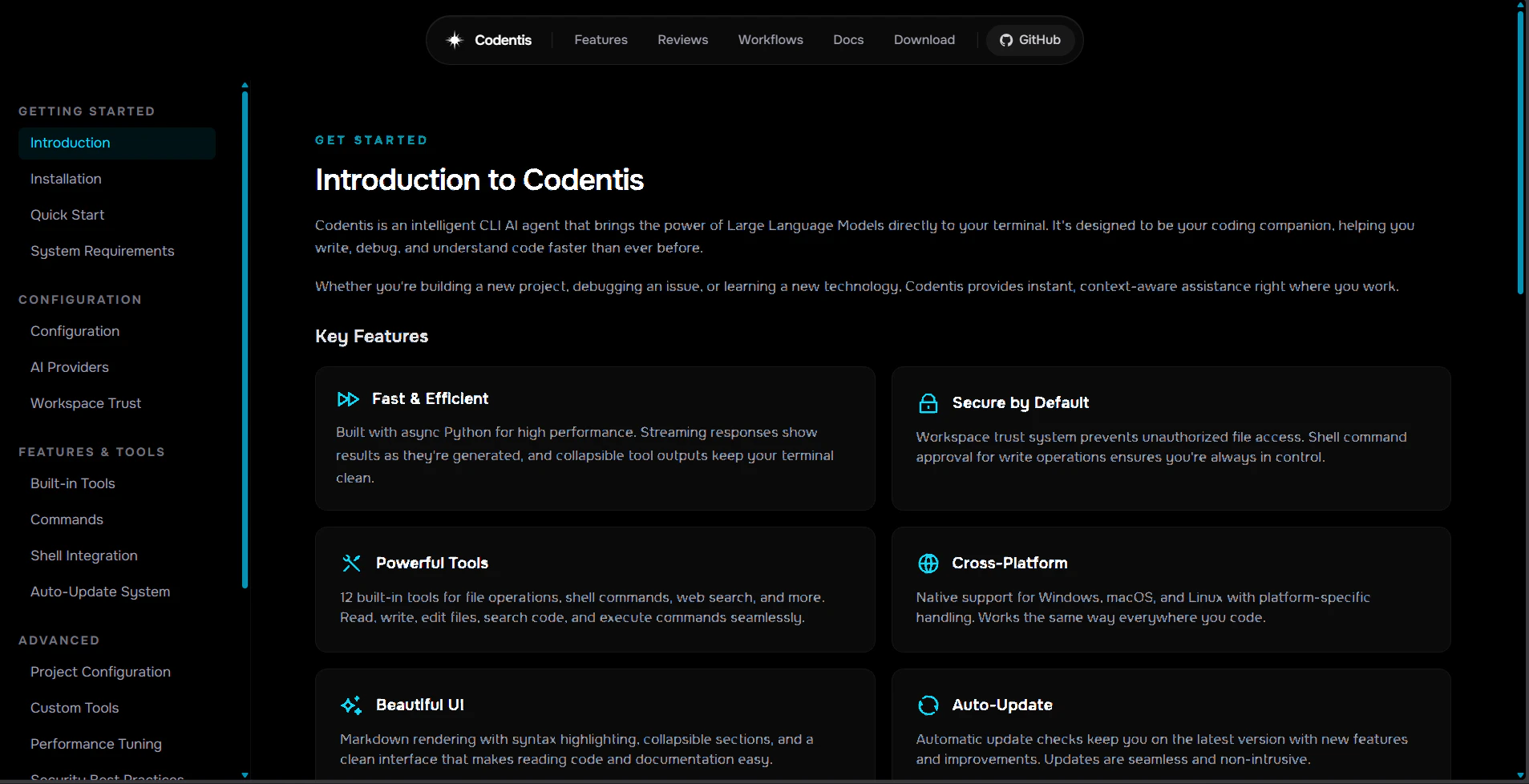
Task: Click the main page scrollbar thumb
Action: (x=1520, y=152)
